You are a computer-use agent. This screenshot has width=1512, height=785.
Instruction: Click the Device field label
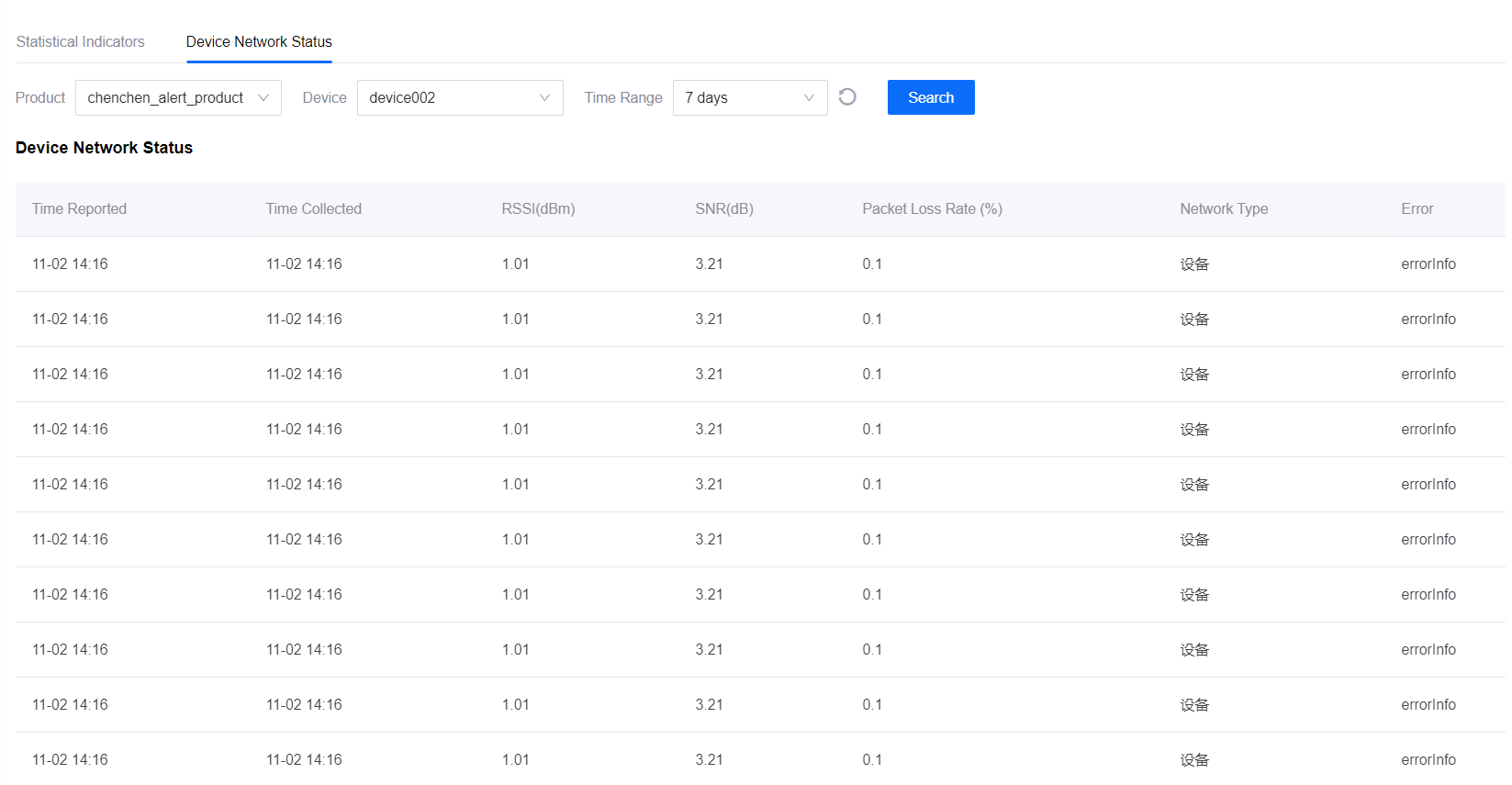[x=325, y=97]
